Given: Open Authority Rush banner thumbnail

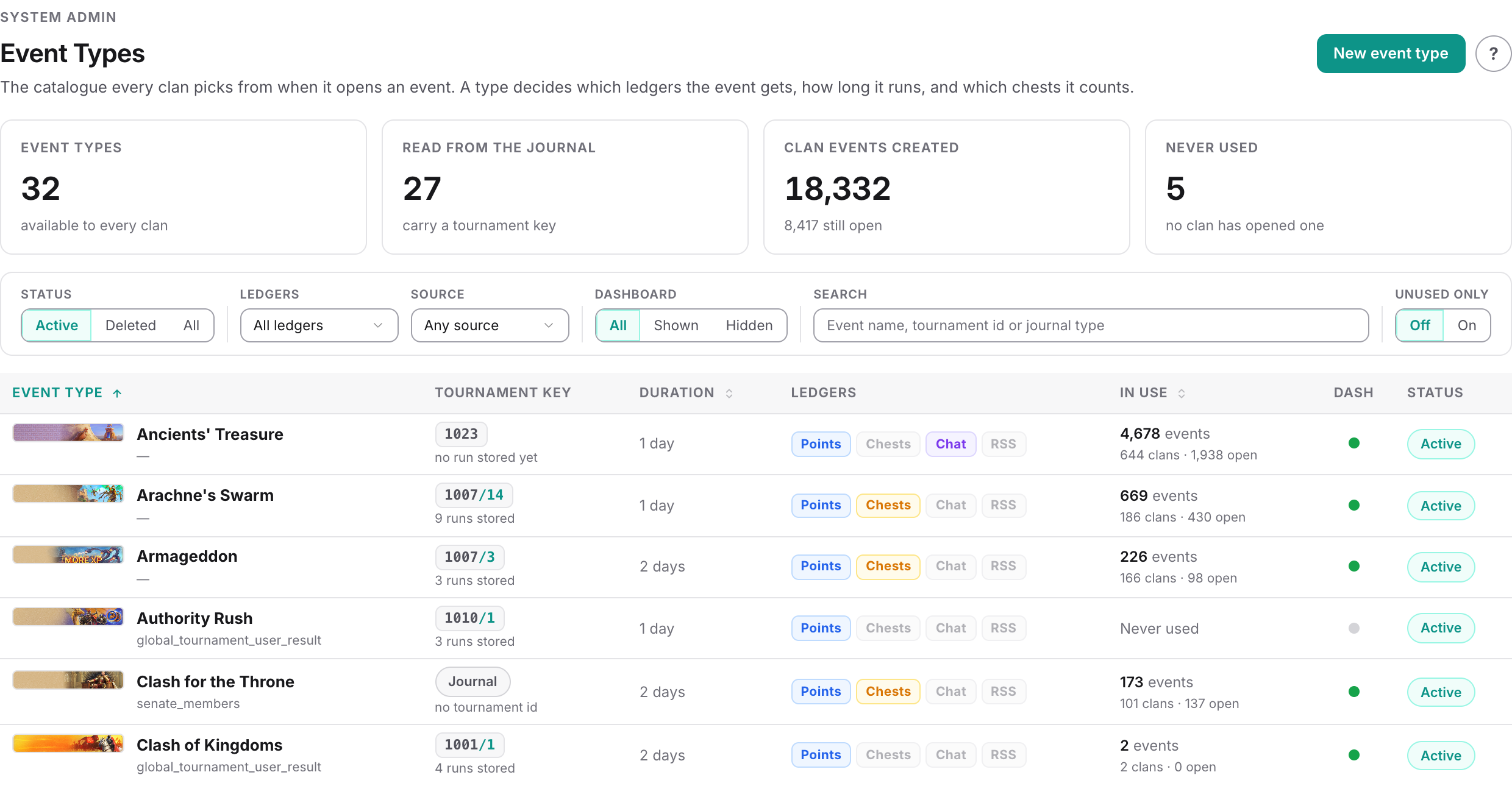Looking at the screenshot, I should [68, 617].
